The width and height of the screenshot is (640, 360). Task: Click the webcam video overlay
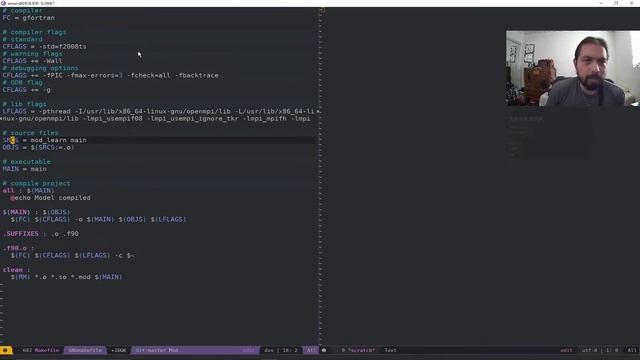tap(573, 69)
